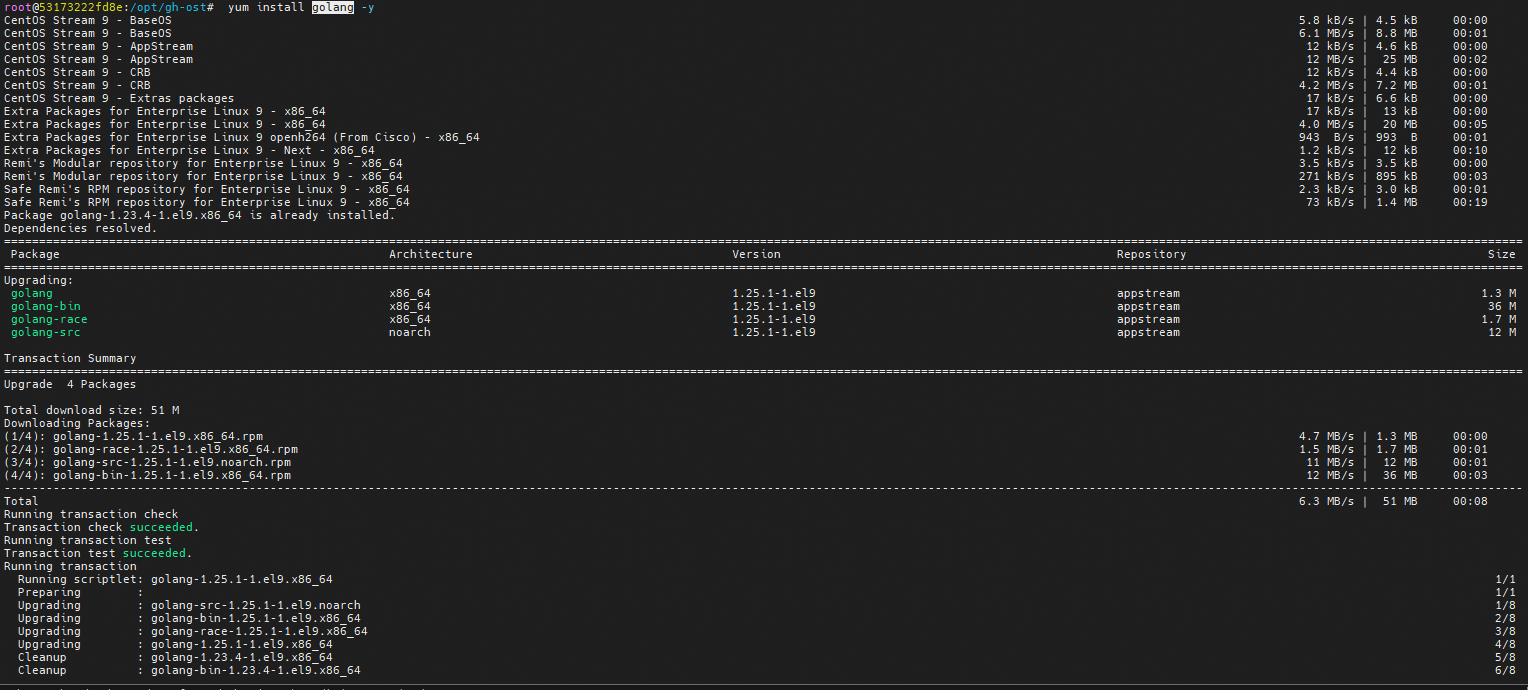
Task: Click the "1.5 MB/s" download speed
Action: pos(1326,449)
